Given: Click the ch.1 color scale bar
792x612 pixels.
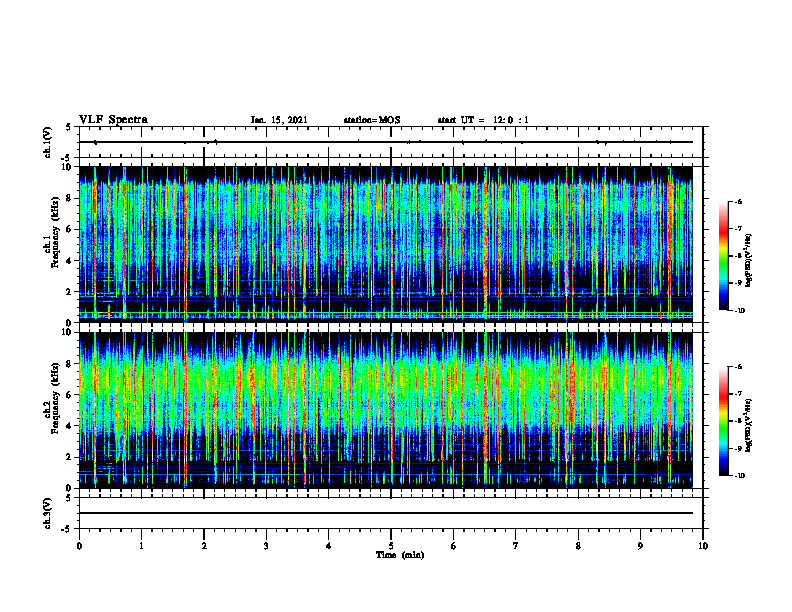Looking at the screenshot, I should tap(724, 256).
